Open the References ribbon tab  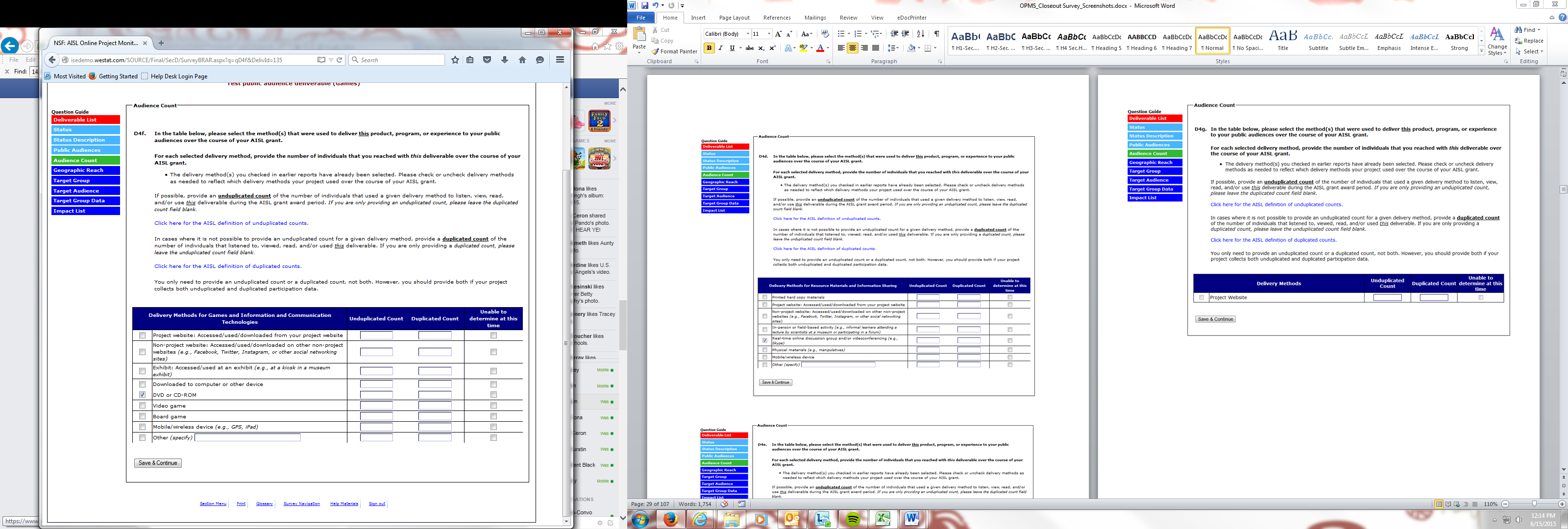coord(777,18)
